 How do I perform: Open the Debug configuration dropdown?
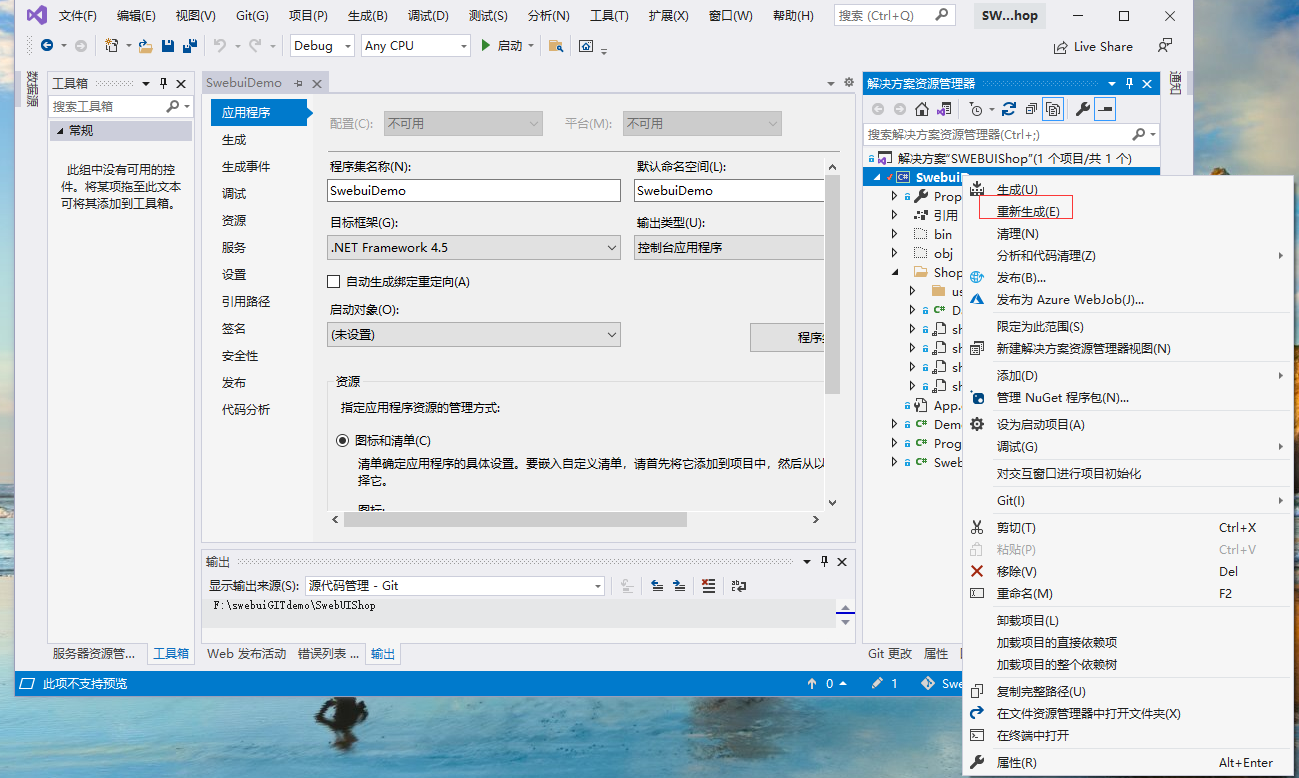point(323,46)
